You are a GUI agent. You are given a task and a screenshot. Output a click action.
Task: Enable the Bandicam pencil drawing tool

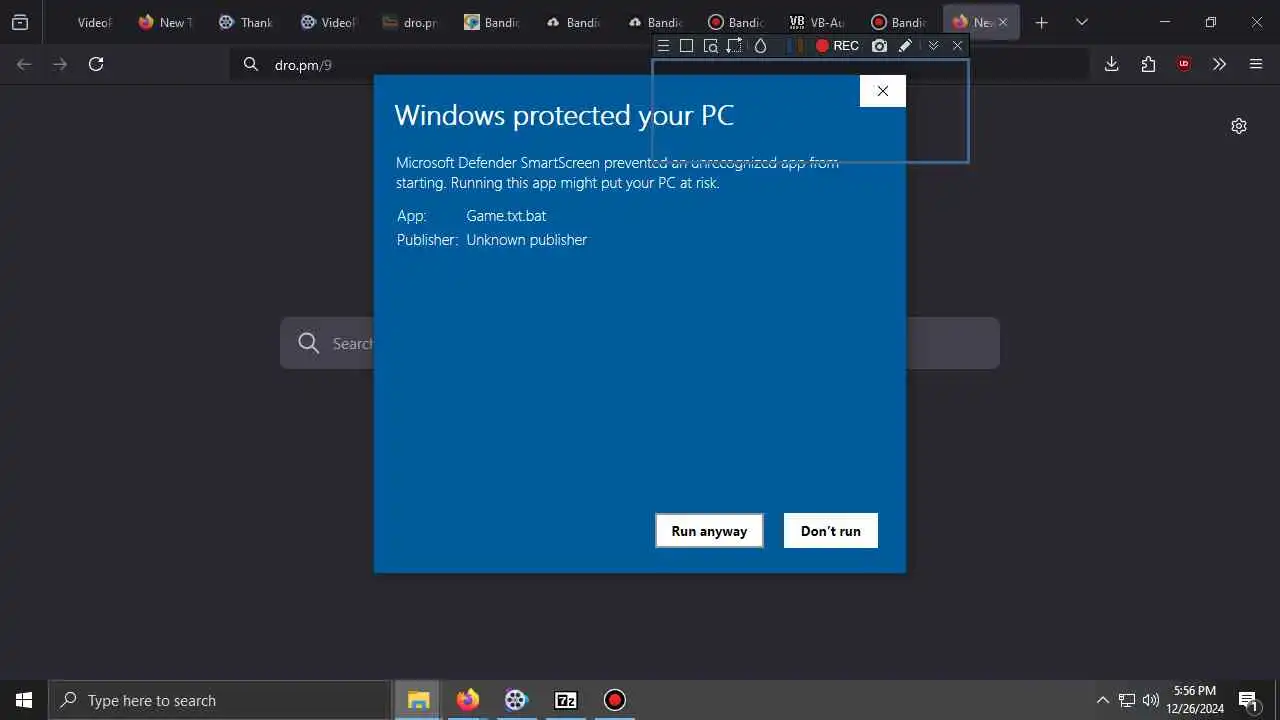(905, 46)
